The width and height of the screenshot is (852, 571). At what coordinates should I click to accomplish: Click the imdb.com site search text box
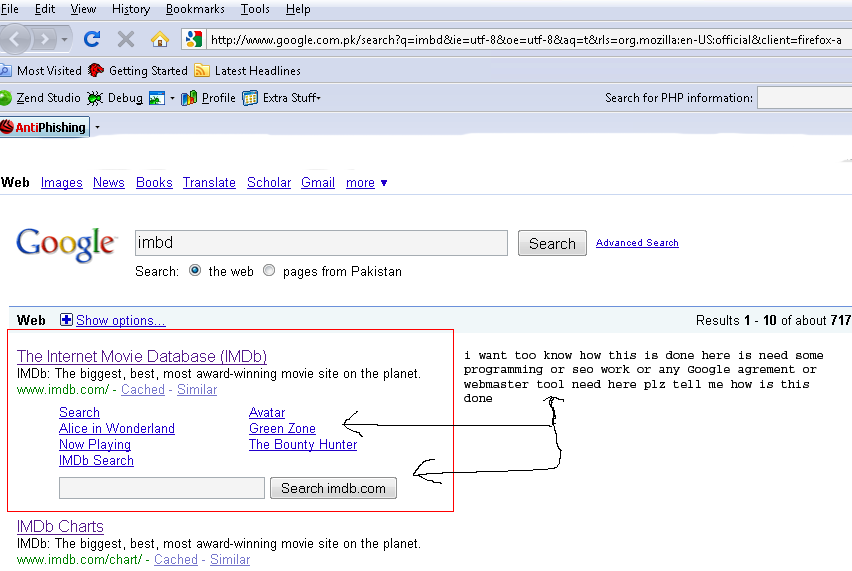point(162,488)
